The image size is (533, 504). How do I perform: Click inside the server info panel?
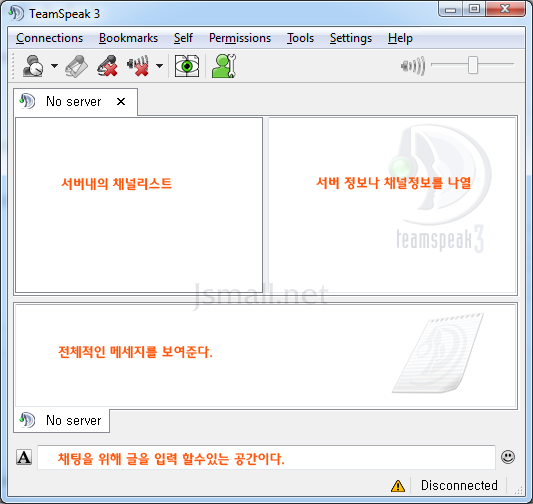[393, 206]
